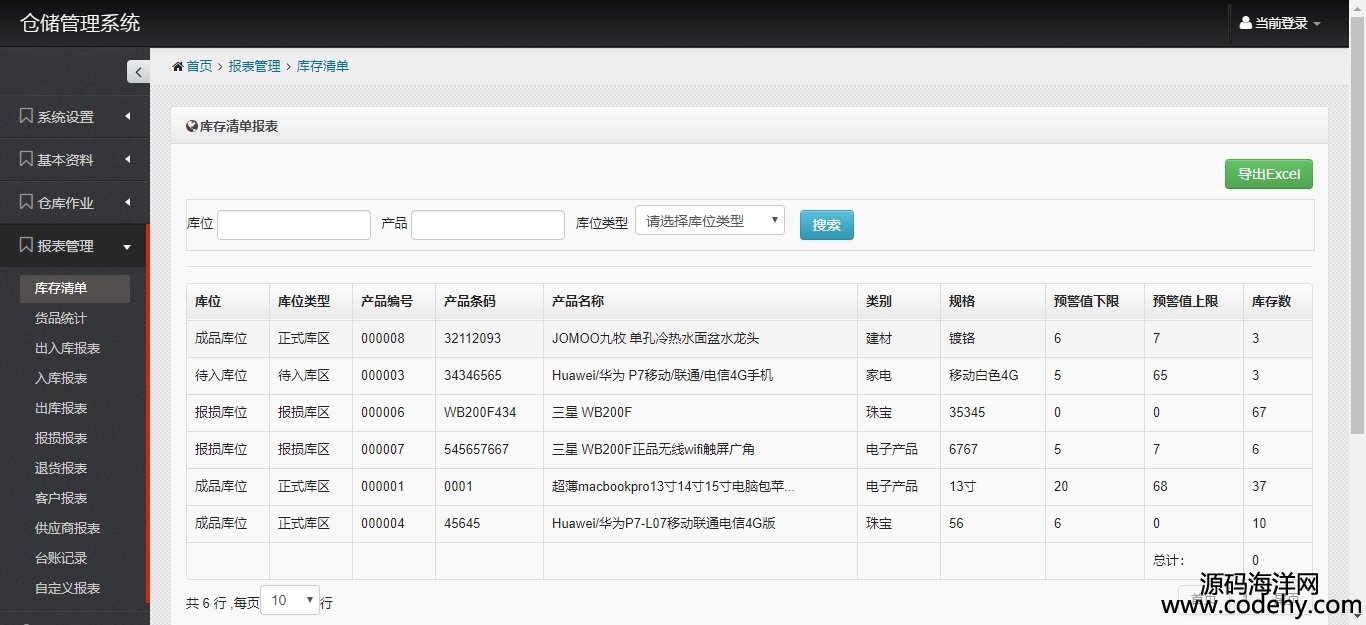
Task: Click the bookmark icon beside 系统设置
Action: click(x=26, y=116)
